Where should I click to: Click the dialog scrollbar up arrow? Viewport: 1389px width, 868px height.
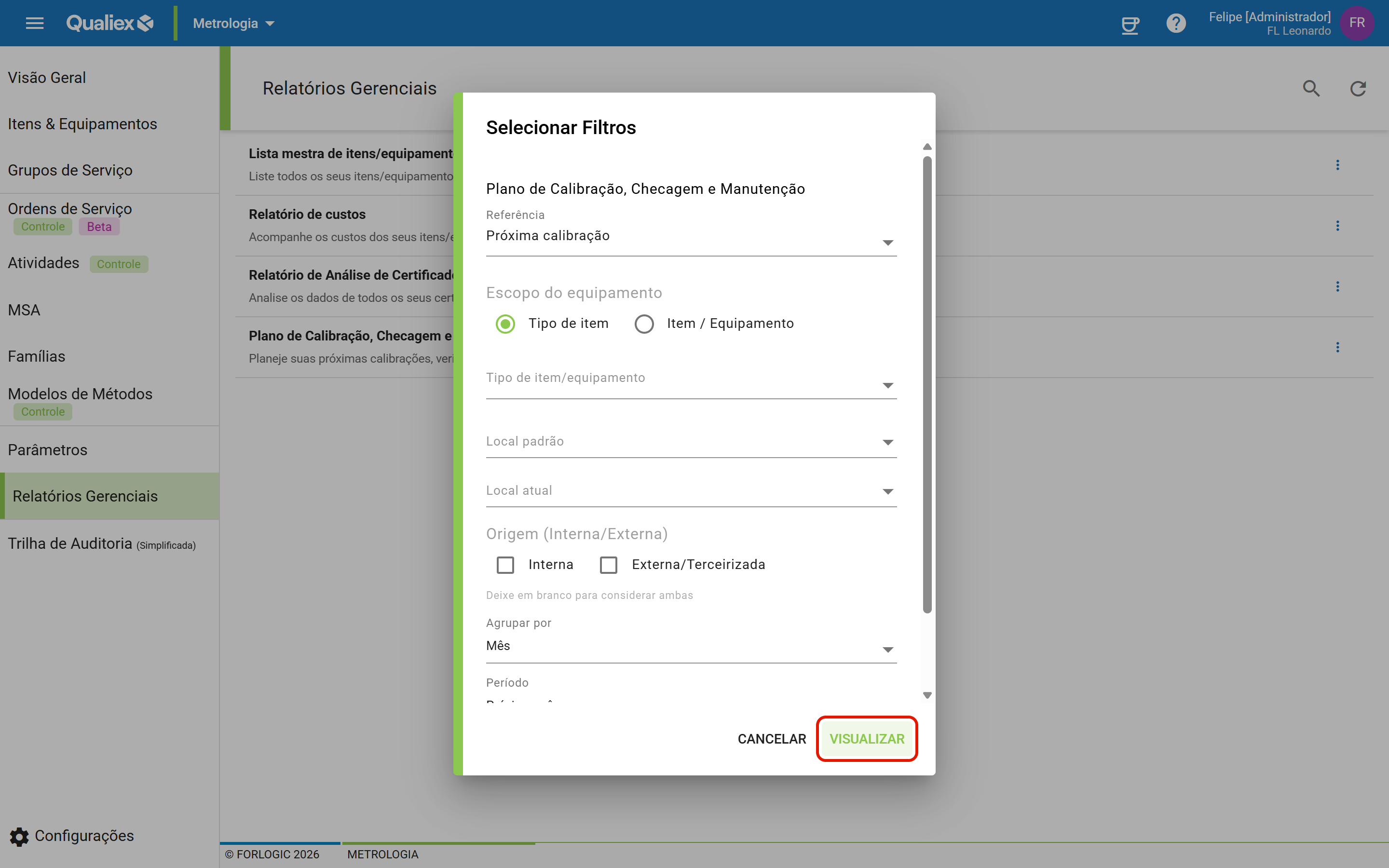(x=927, y=147)
